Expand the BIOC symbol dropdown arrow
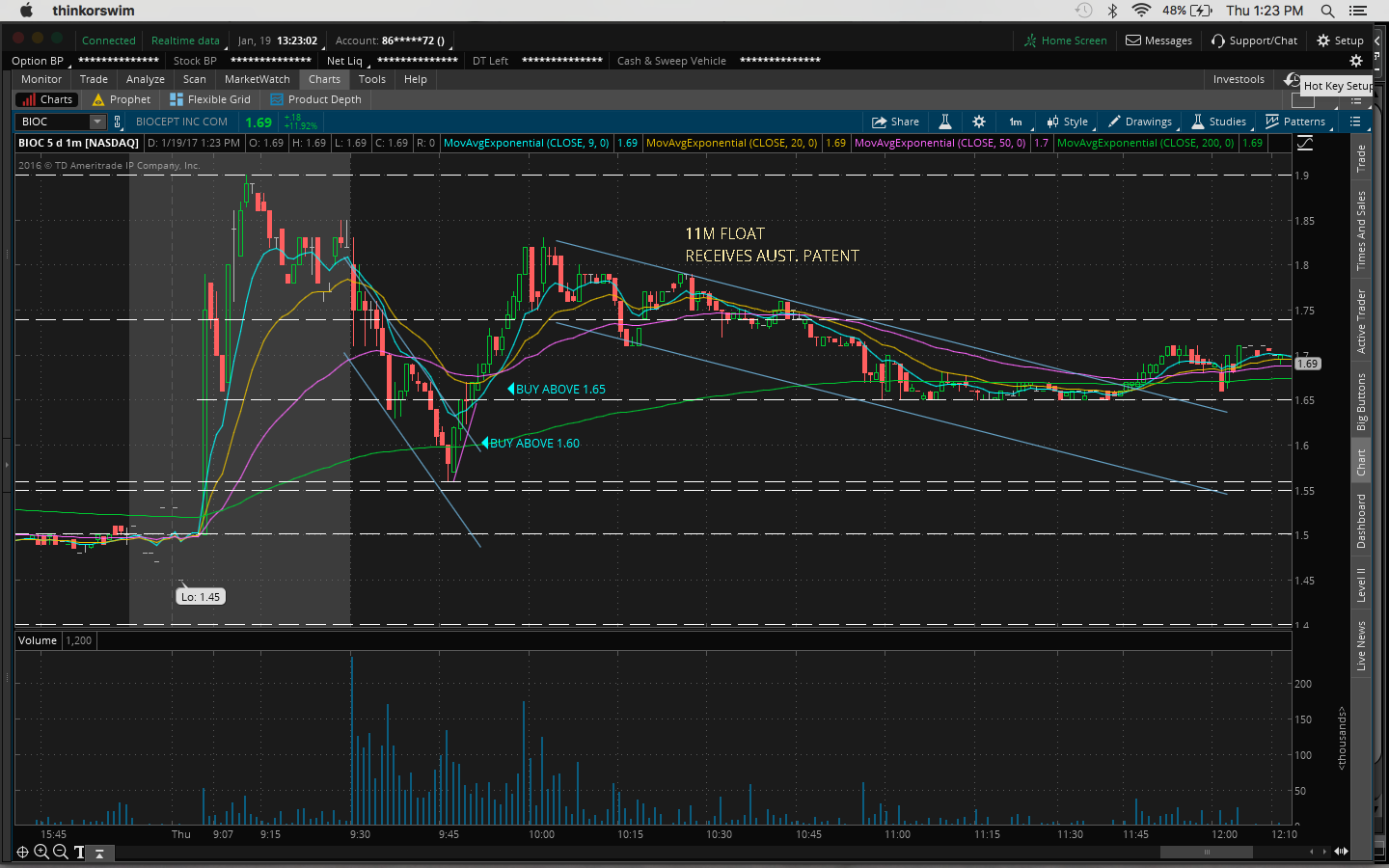 97,122
